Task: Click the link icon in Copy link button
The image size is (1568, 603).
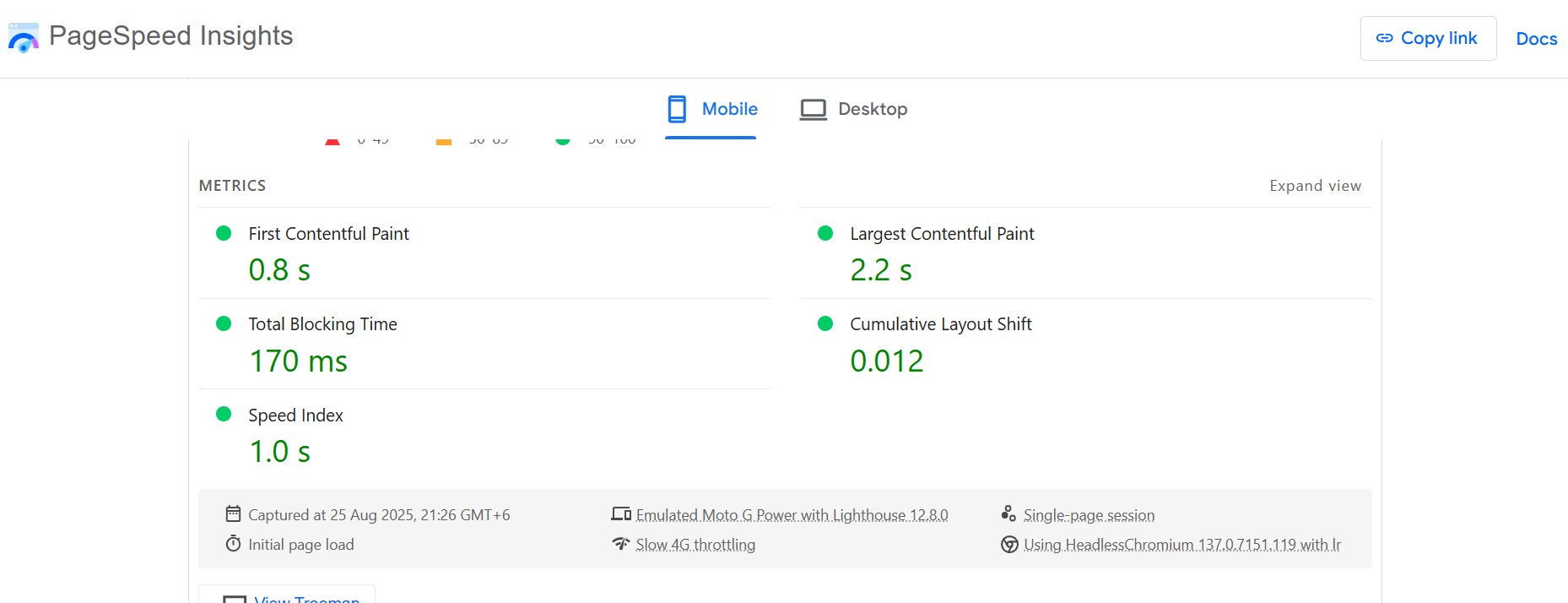Action: coord(1384,38)
